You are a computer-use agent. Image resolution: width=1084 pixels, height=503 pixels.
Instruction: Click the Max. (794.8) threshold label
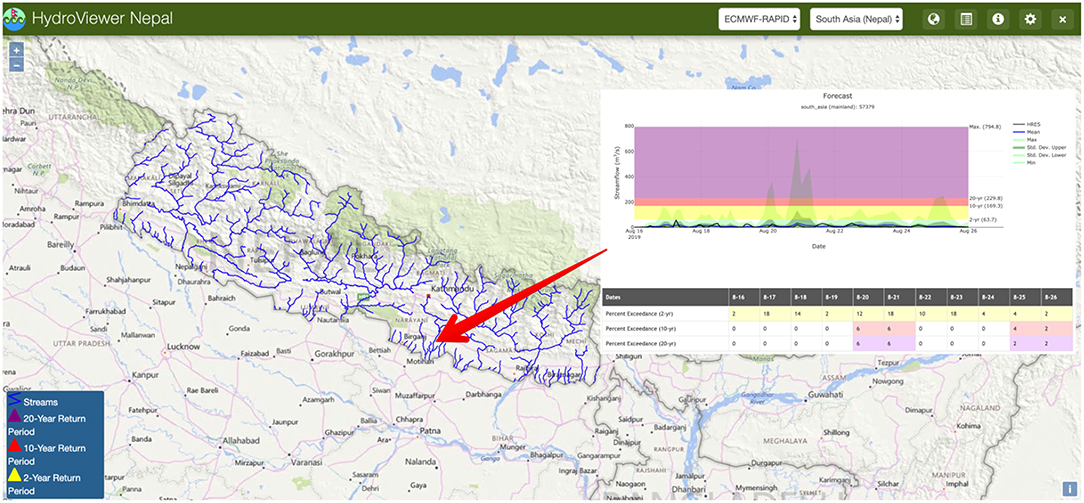tap(984, 126)
